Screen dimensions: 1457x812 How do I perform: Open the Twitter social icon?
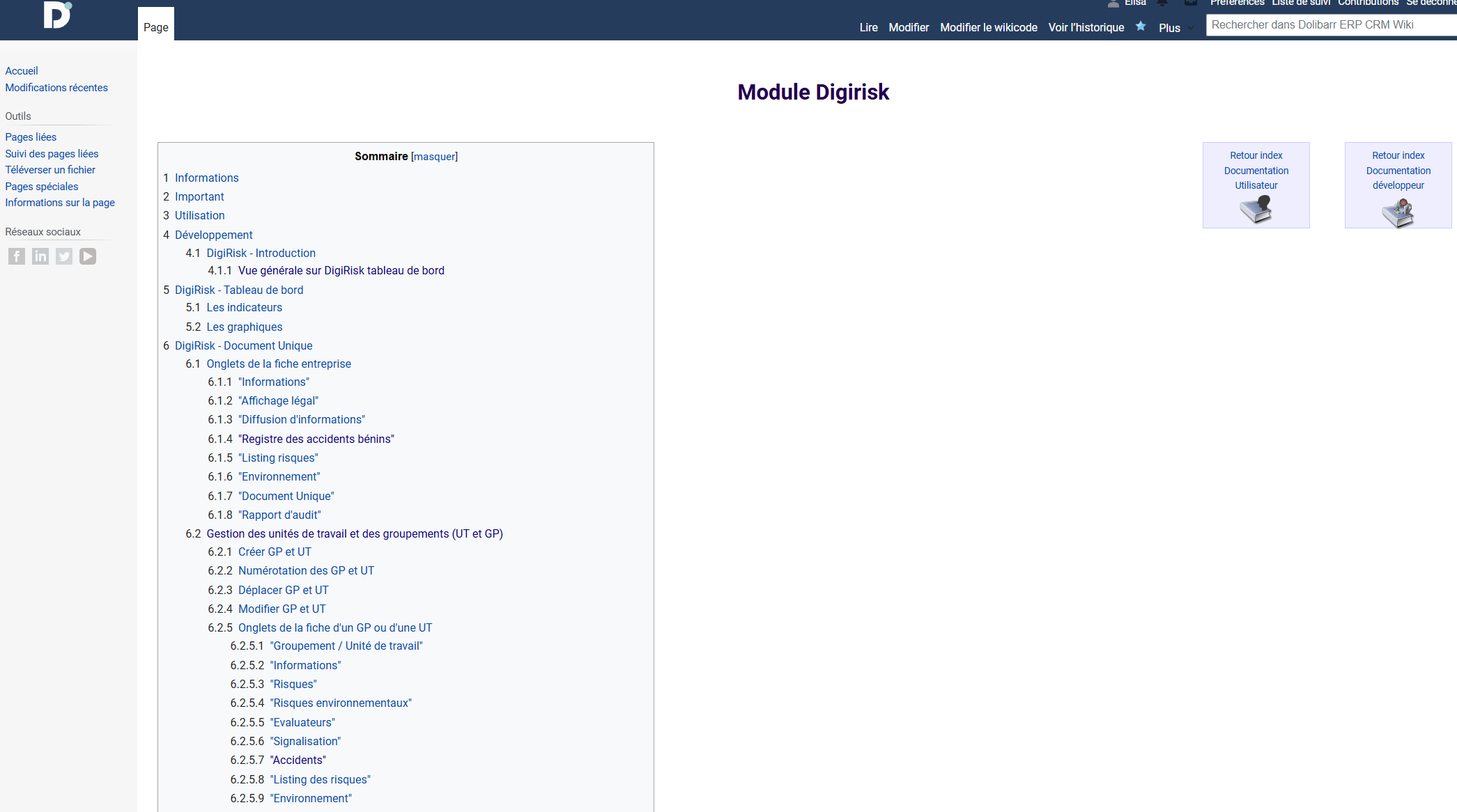coord(64,256)
